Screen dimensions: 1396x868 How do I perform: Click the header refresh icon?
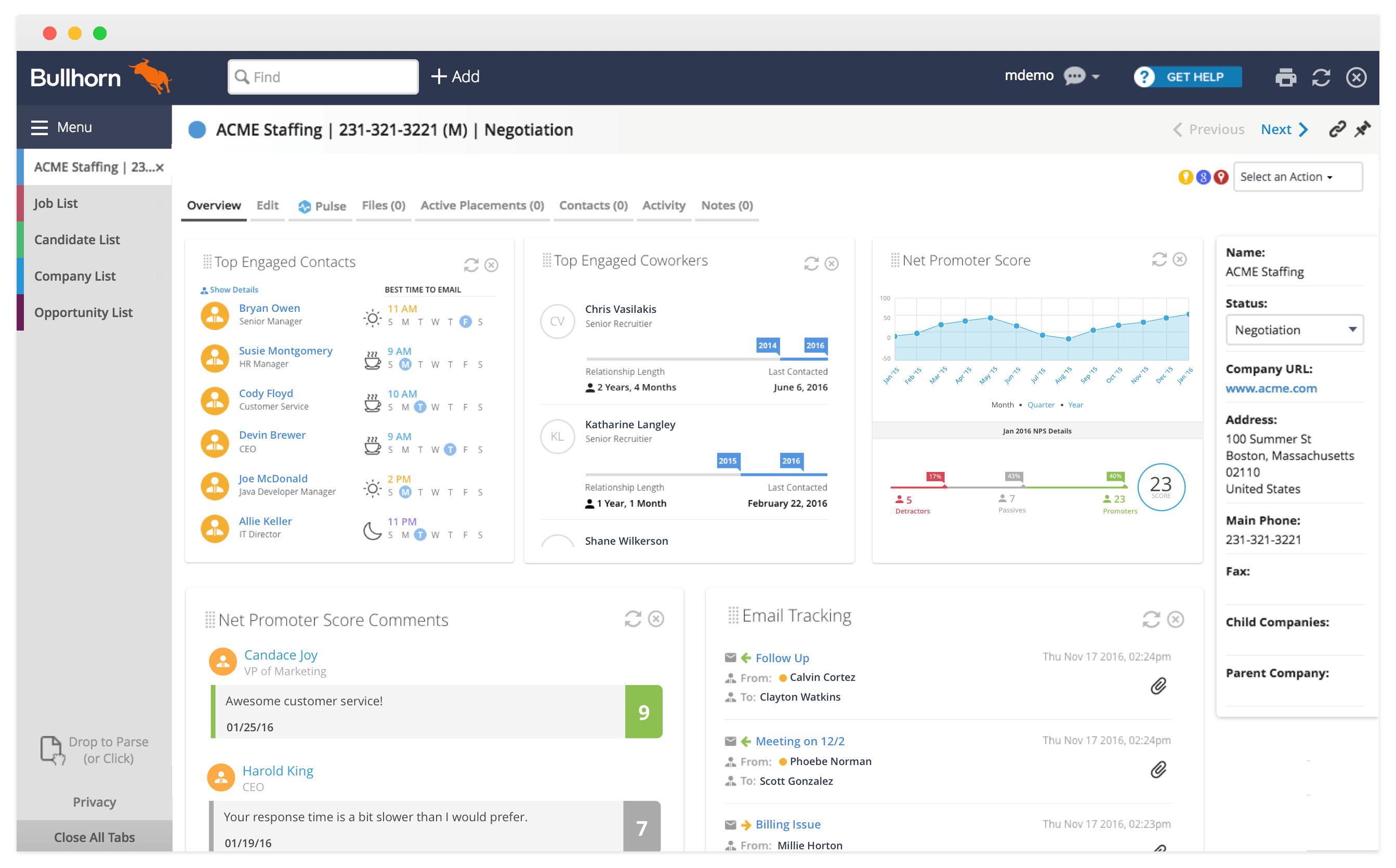[1321, 77]
